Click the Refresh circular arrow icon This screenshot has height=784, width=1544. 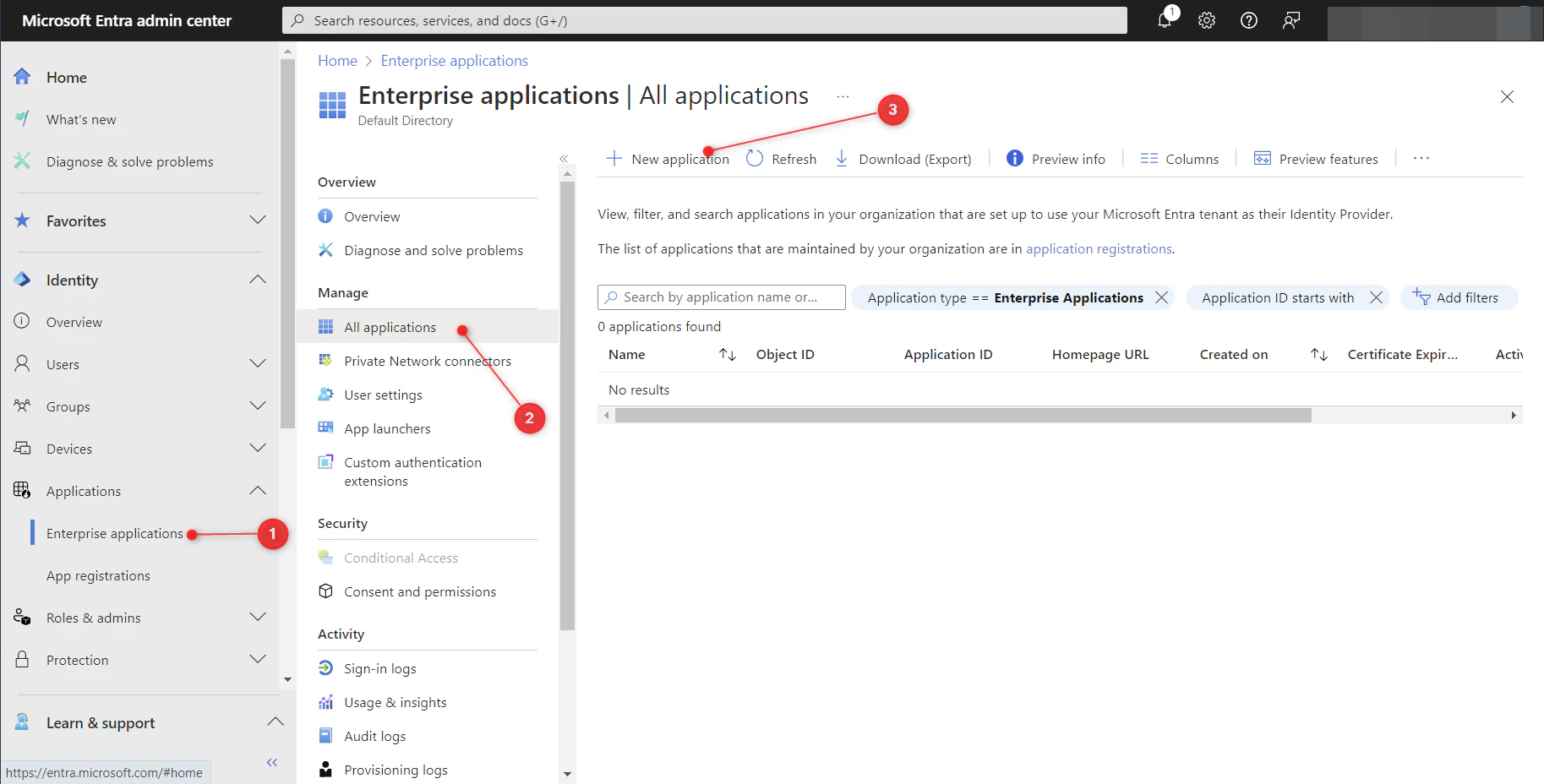[755, 159]
